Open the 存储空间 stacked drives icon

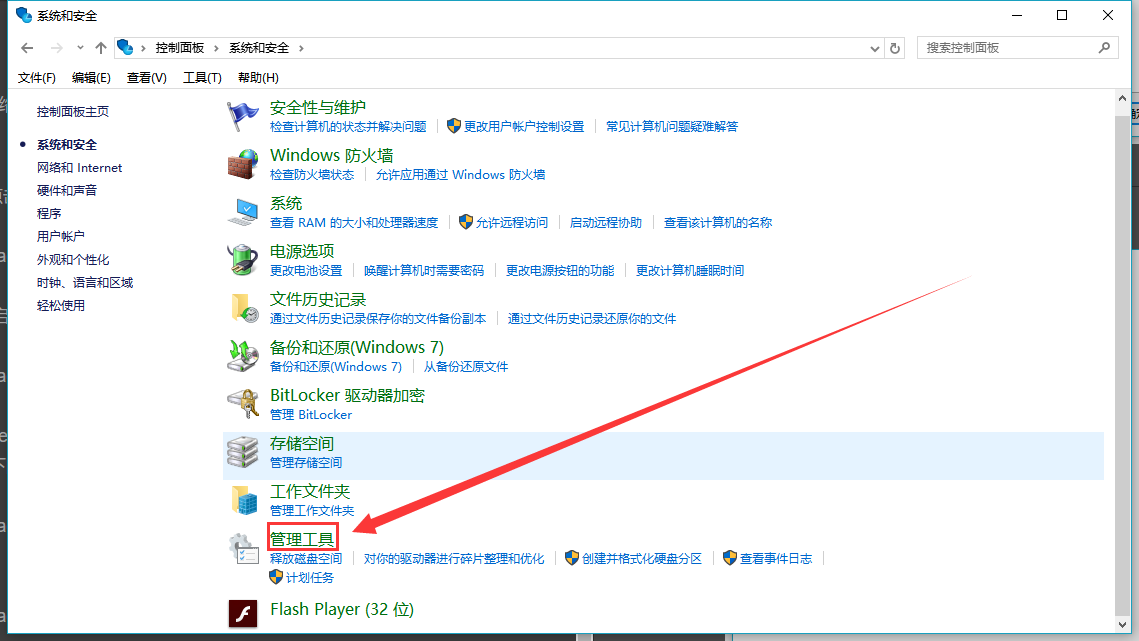coord(242,452)
